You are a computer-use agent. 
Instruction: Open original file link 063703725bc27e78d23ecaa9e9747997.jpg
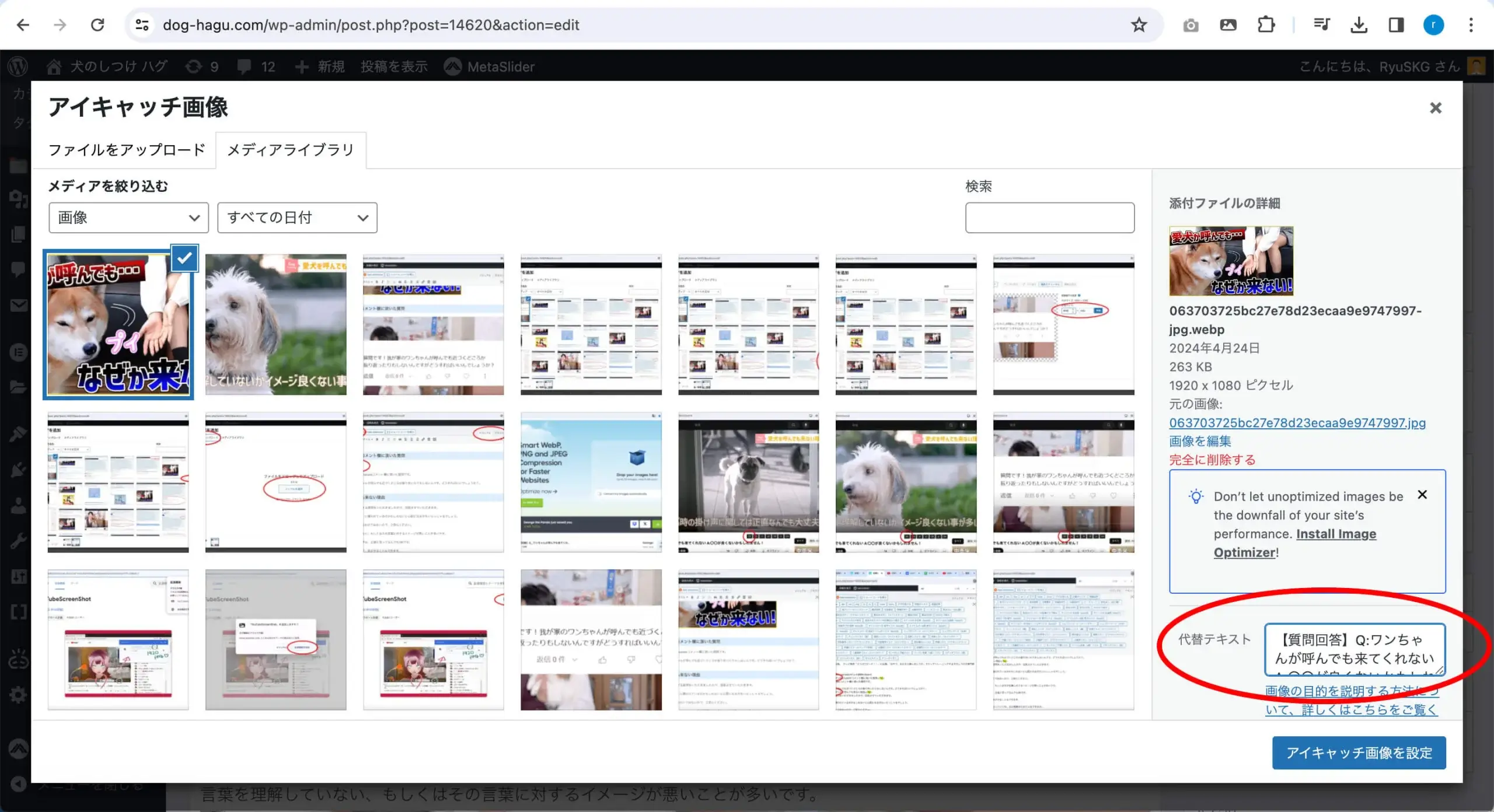click(x=1297, y=422)
